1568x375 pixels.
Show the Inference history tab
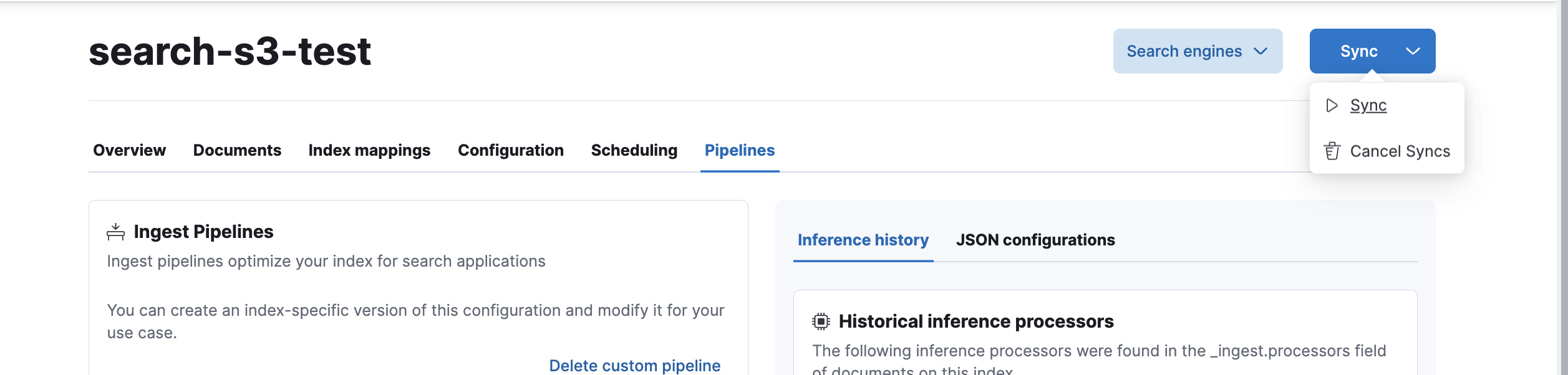pos(863,240)
